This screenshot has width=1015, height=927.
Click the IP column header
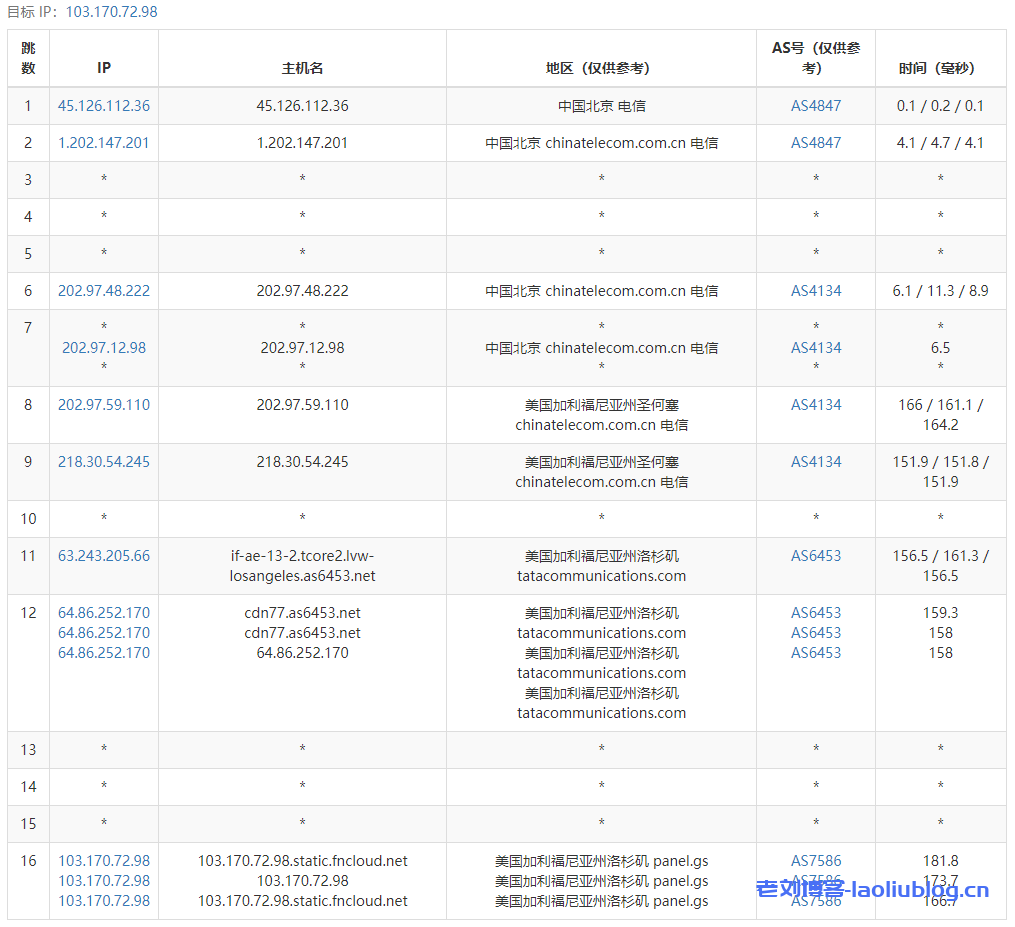(104, 68)
